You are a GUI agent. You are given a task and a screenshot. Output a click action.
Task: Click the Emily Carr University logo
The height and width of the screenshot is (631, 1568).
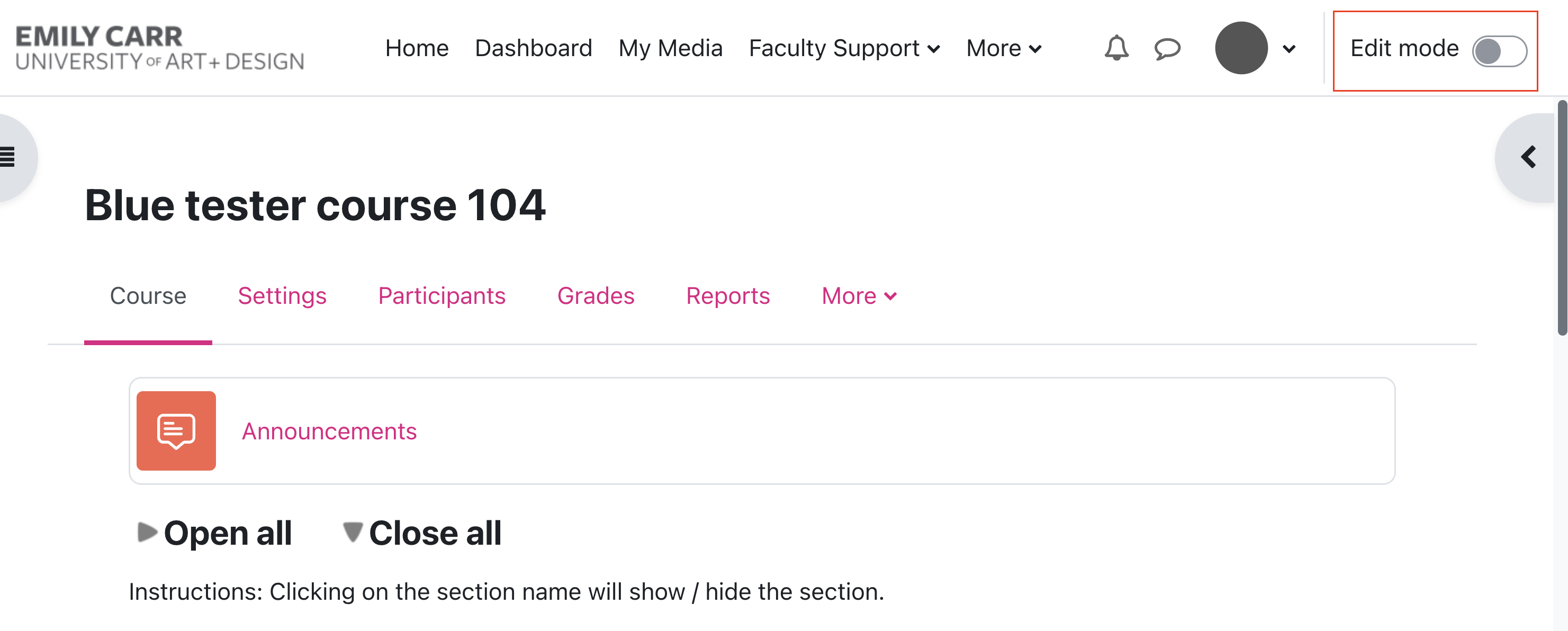159,48
